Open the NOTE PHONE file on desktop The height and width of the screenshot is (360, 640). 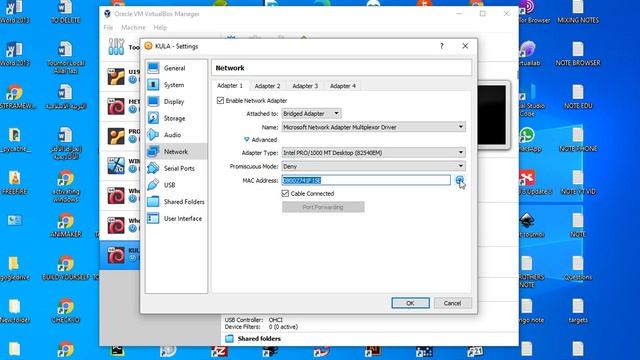coord(578,140)
